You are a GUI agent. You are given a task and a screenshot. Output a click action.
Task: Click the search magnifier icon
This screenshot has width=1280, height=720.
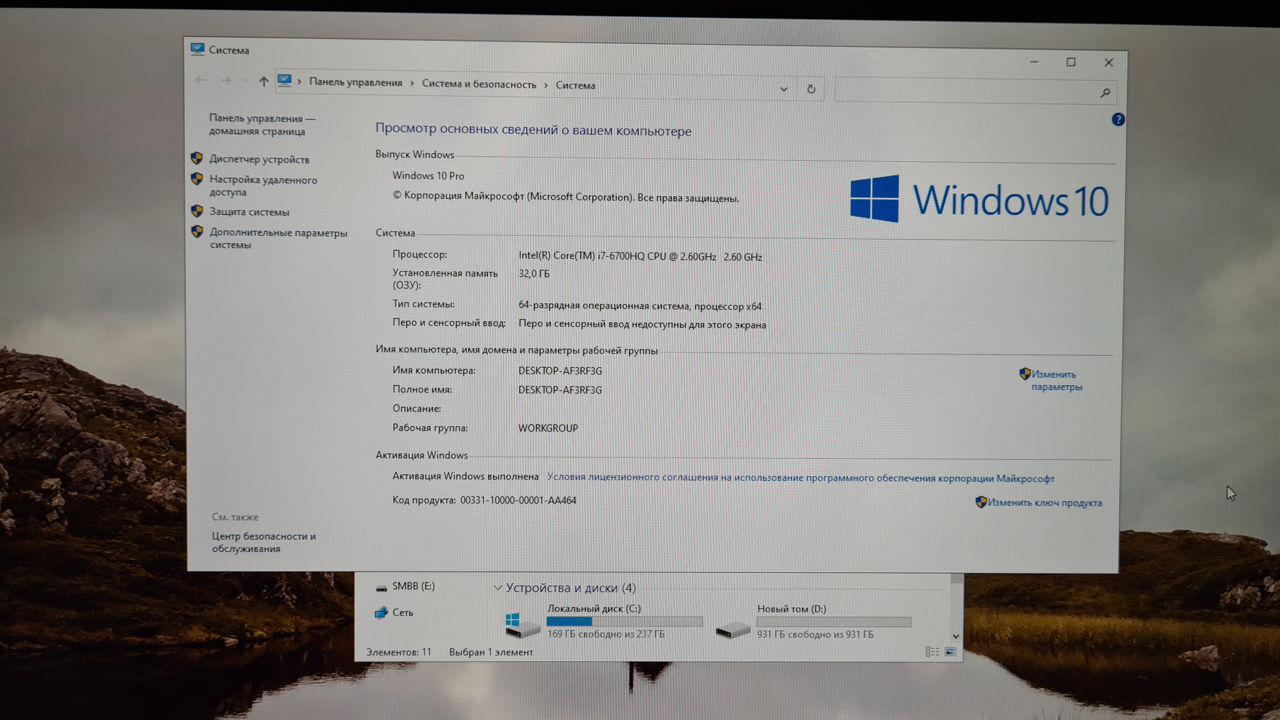point(1105,93)
